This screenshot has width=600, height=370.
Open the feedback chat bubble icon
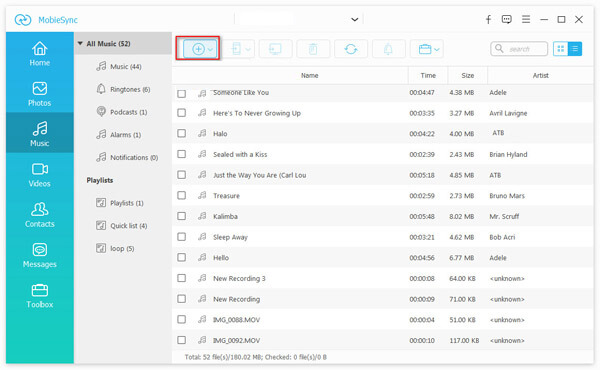[507, 19]
